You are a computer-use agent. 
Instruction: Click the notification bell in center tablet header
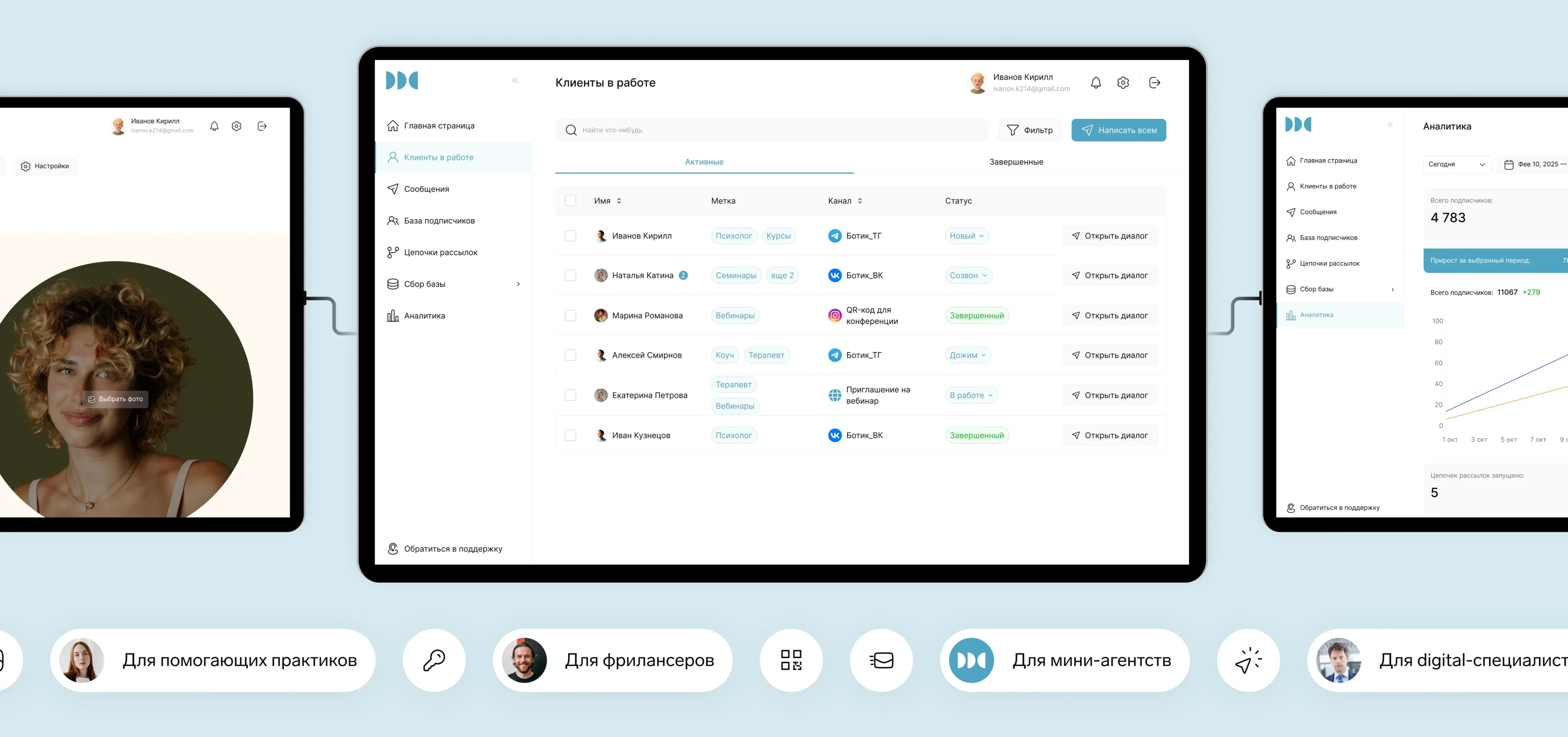(1096, 83)
